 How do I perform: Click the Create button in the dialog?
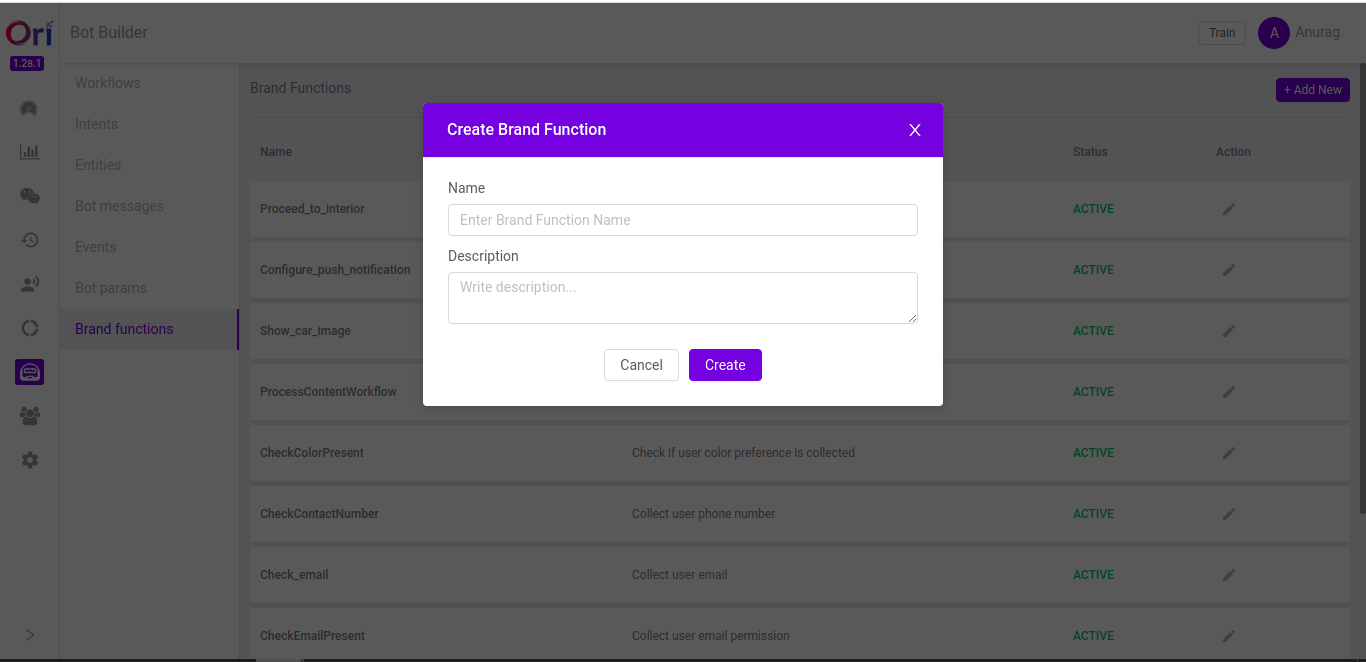[725, 364]
